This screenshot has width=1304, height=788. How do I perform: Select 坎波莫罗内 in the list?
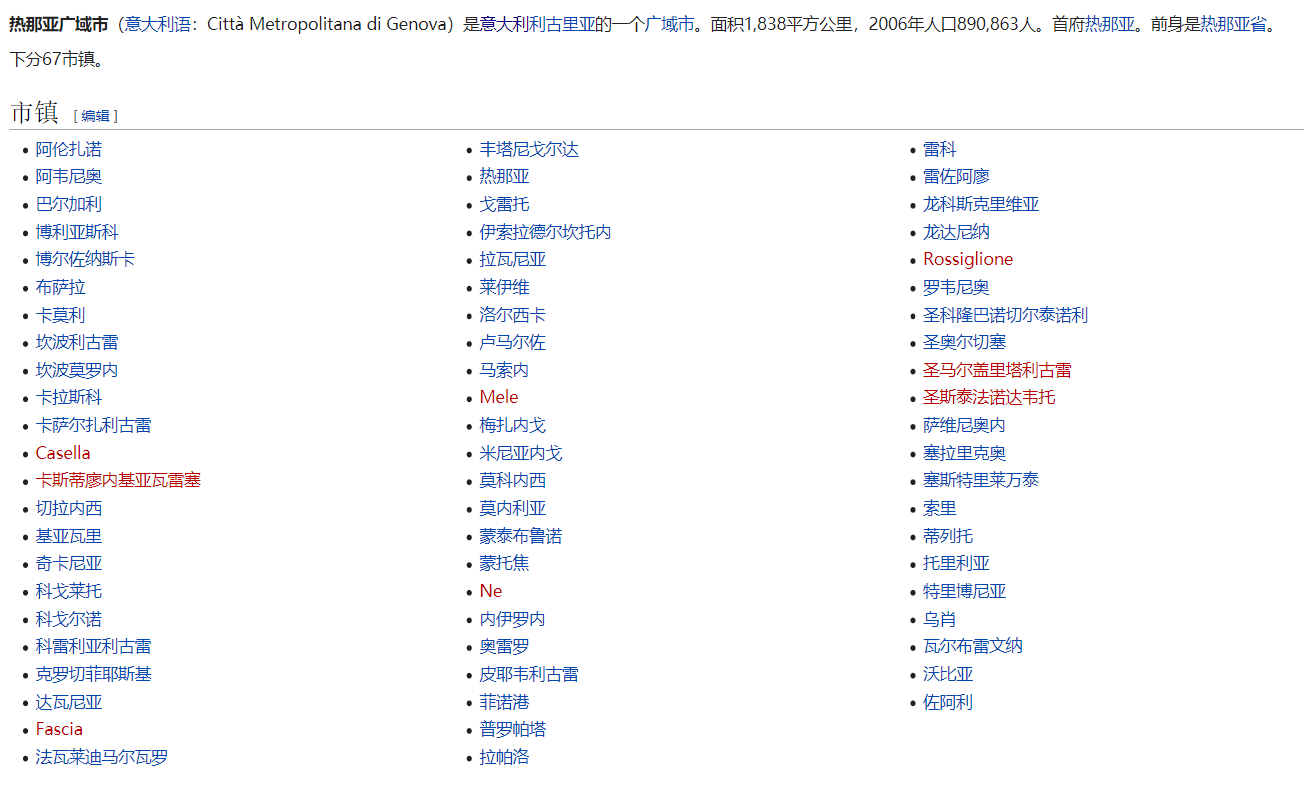click(77, 370)
